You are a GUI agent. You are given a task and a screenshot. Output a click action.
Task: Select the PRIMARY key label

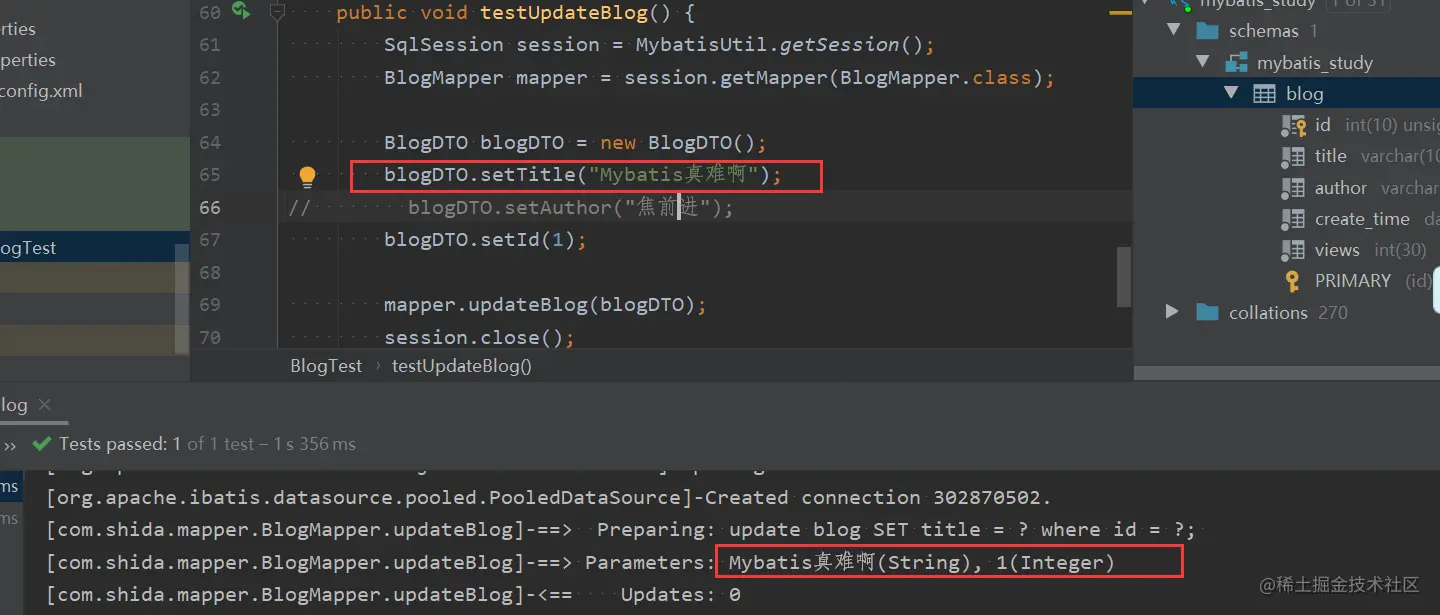[x=1353, y=281]
